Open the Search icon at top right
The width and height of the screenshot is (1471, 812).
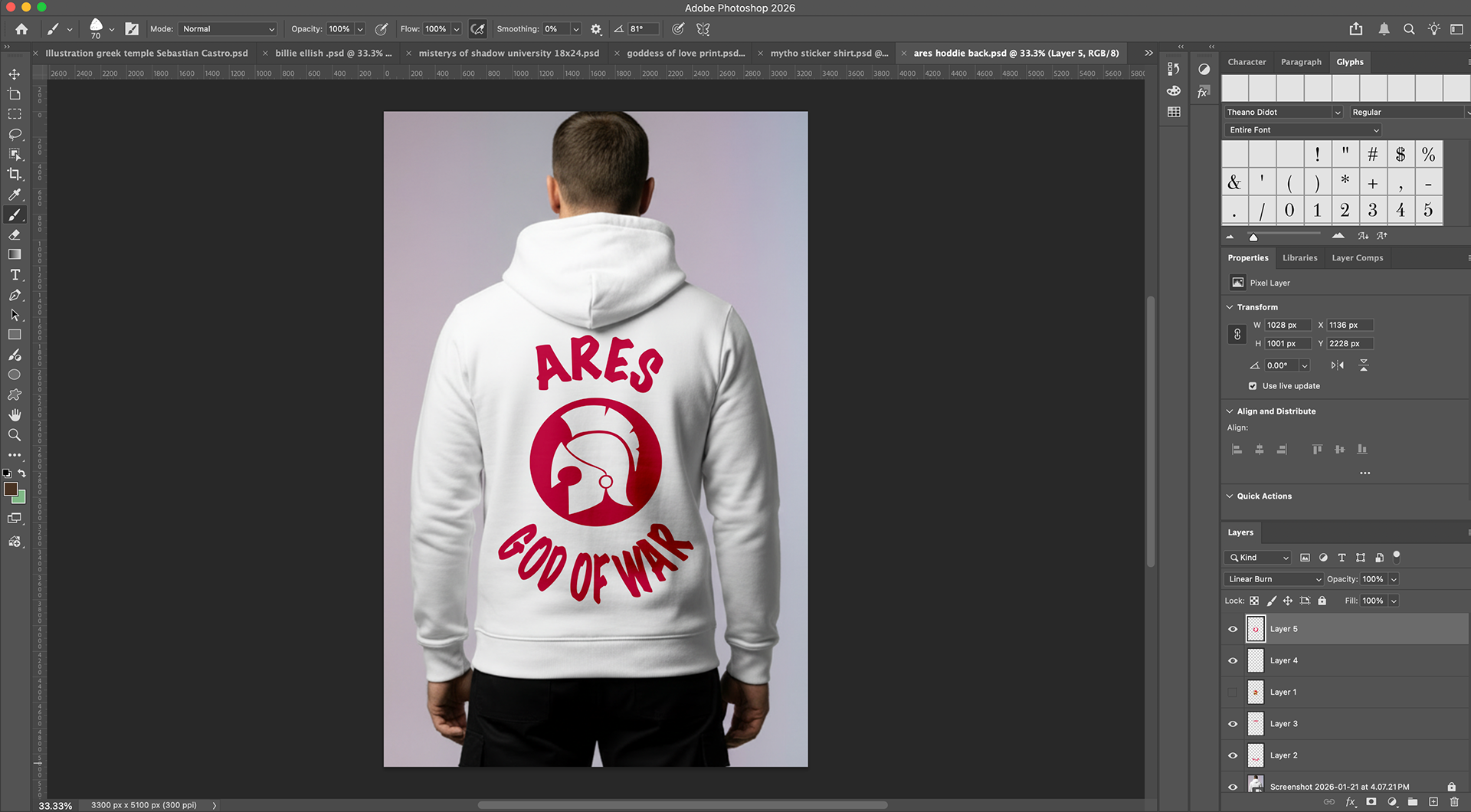coord(1409,29)
